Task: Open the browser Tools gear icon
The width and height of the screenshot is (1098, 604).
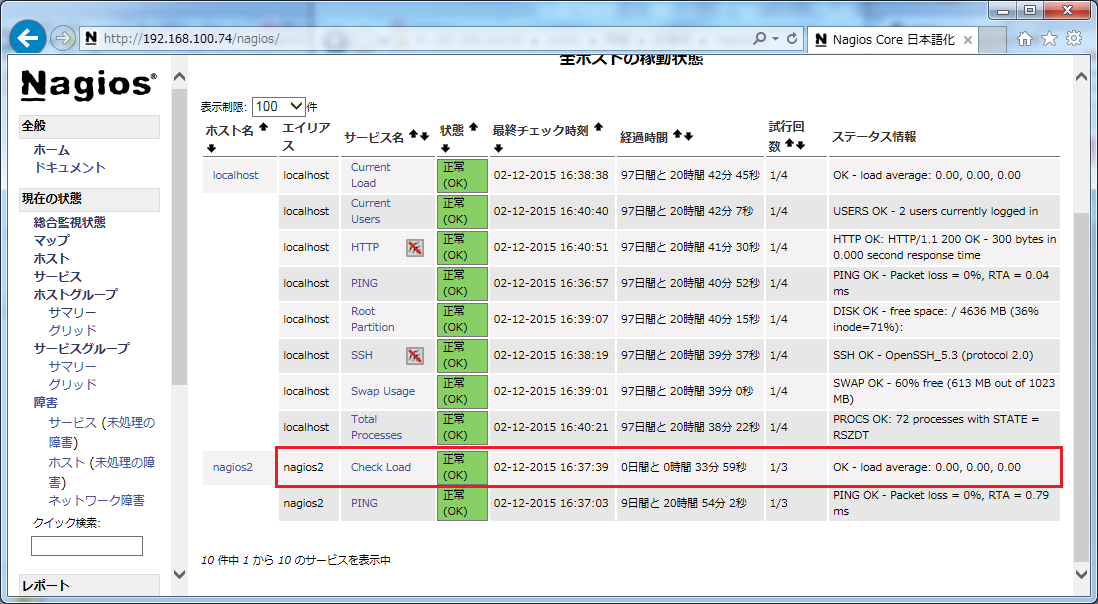Action: [1073, 38]
